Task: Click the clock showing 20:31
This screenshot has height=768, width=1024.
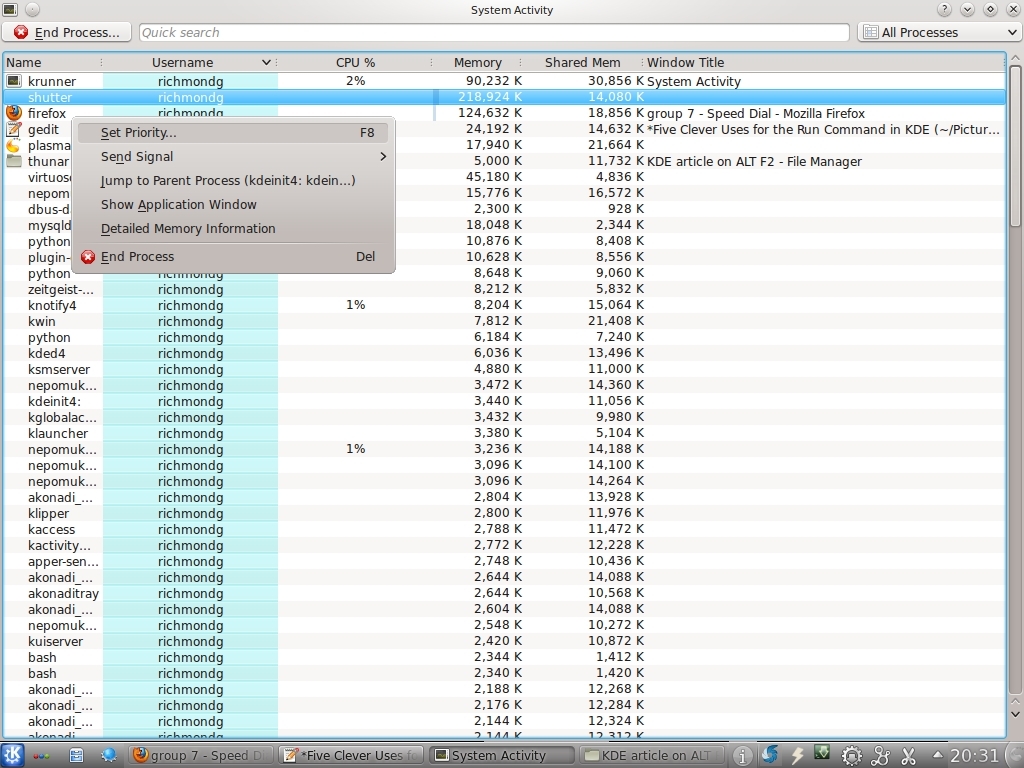Action: (x=974, y=756)
